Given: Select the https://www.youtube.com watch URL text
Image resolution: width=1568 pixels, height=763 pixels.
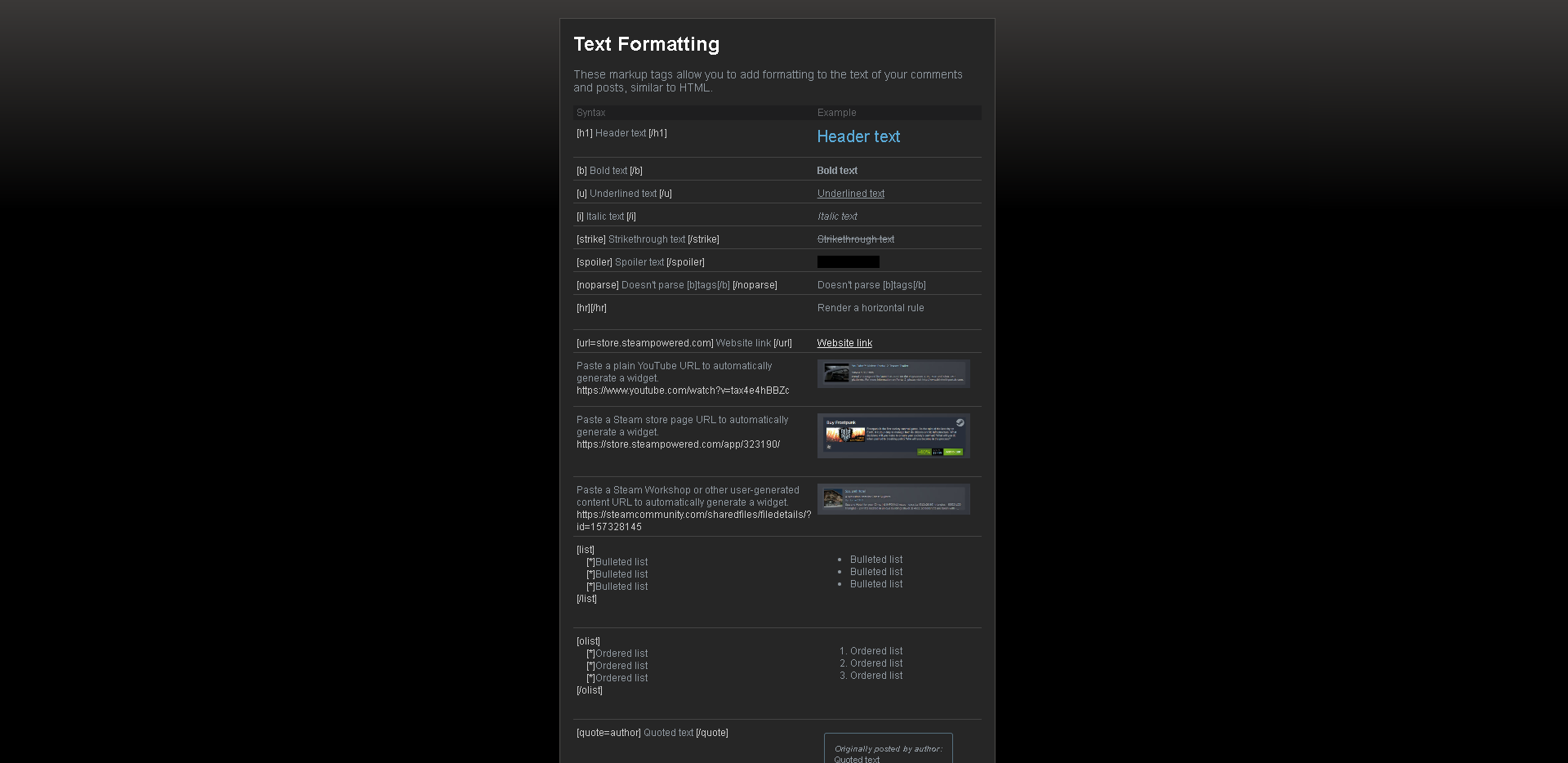Looking at the screenshot, I should pos(683,390).
